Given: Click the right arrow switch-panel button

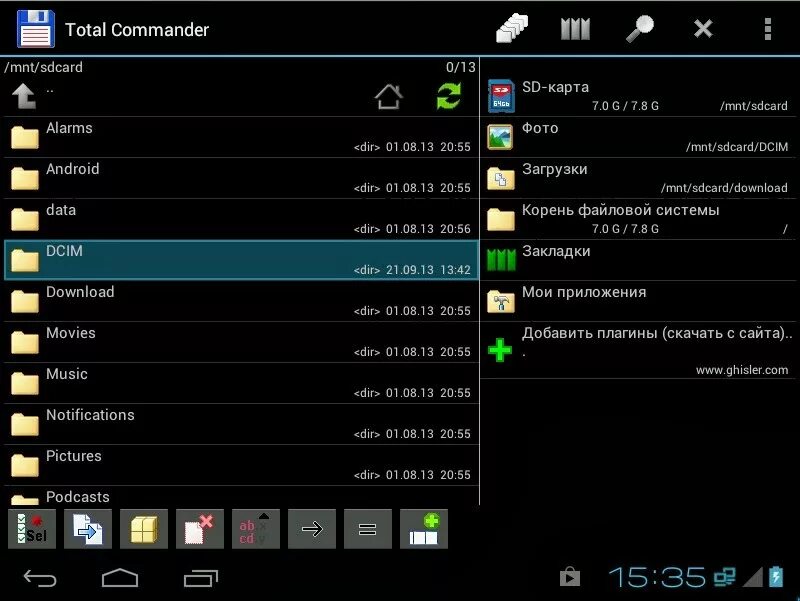Looking at the screenshot, I should (312, 529).
